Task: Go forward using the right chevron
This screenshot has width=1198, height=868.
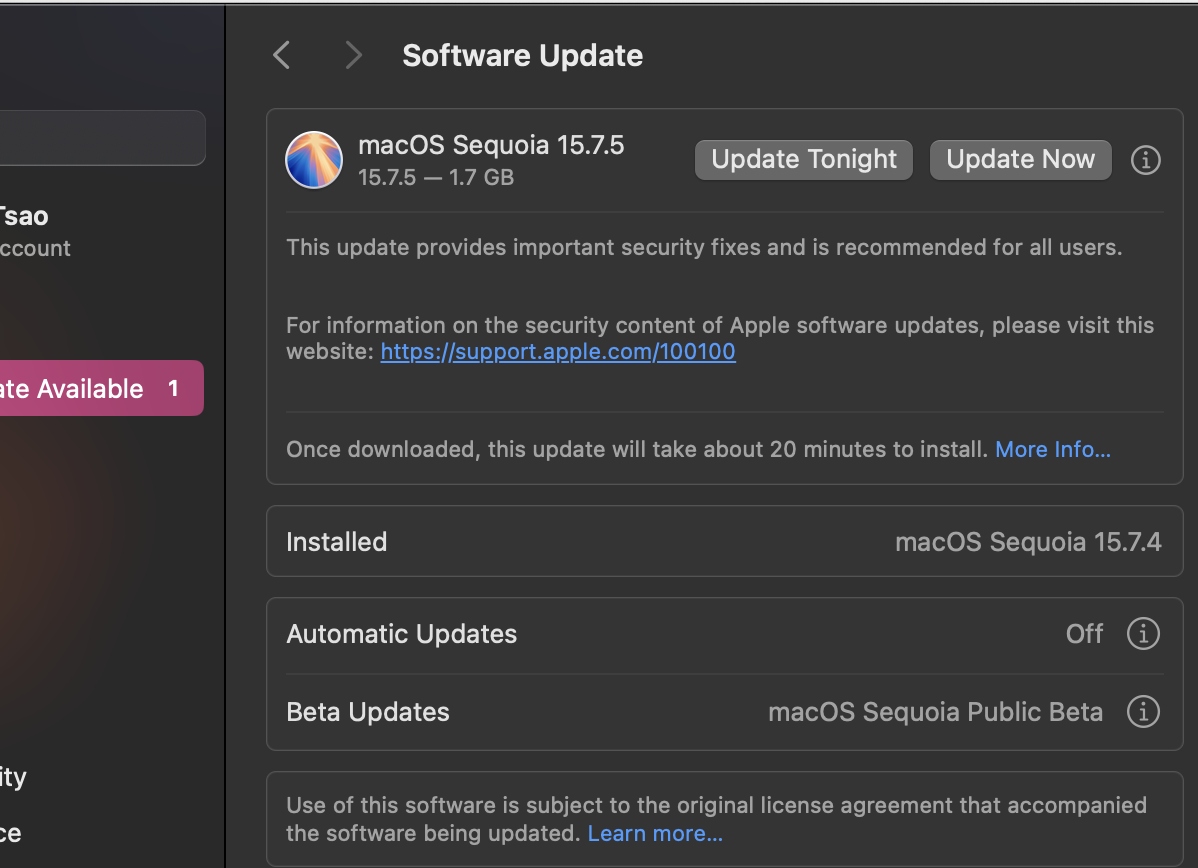Action: coord(353,55)
